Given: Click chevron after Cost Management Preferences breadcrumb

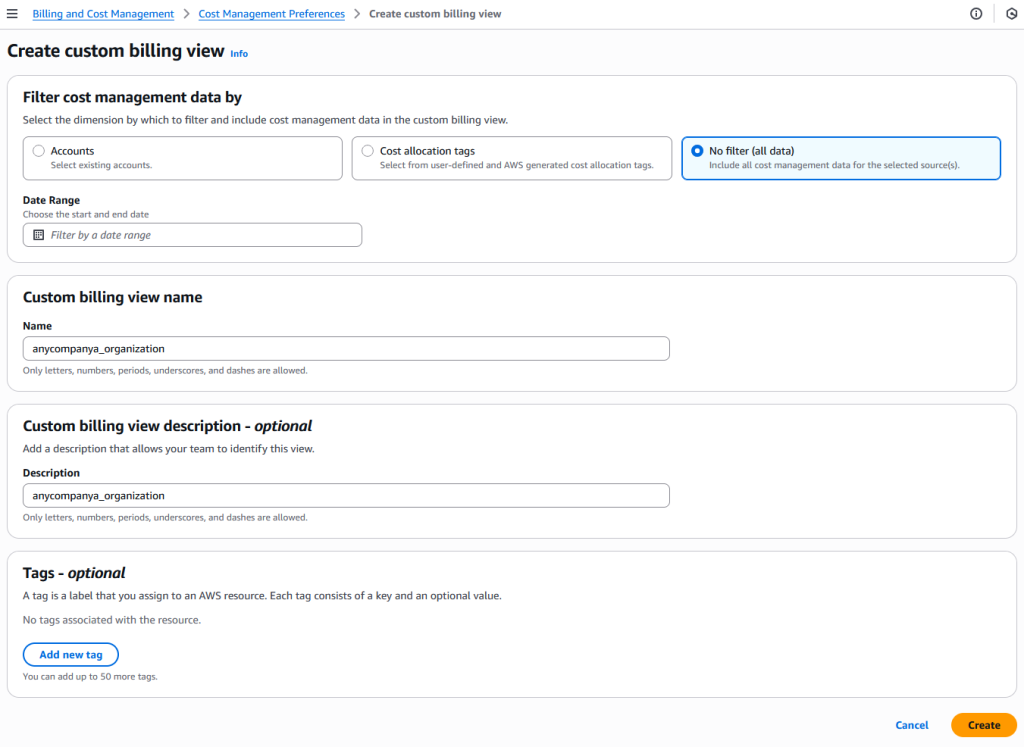Looking at the screenshot, I should [357, 14].
